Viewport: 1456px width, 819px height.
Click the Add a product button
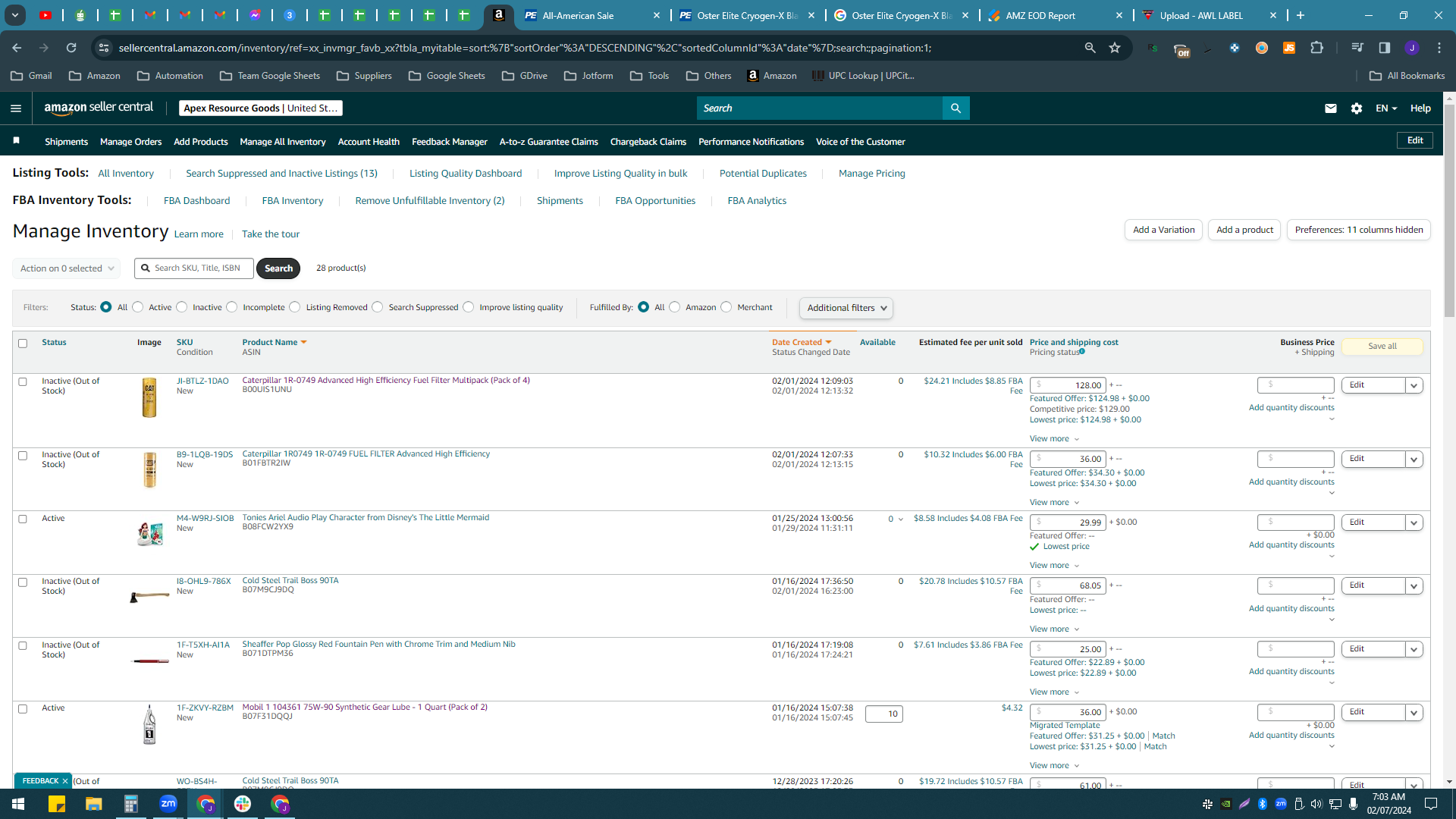point(1244,230)
